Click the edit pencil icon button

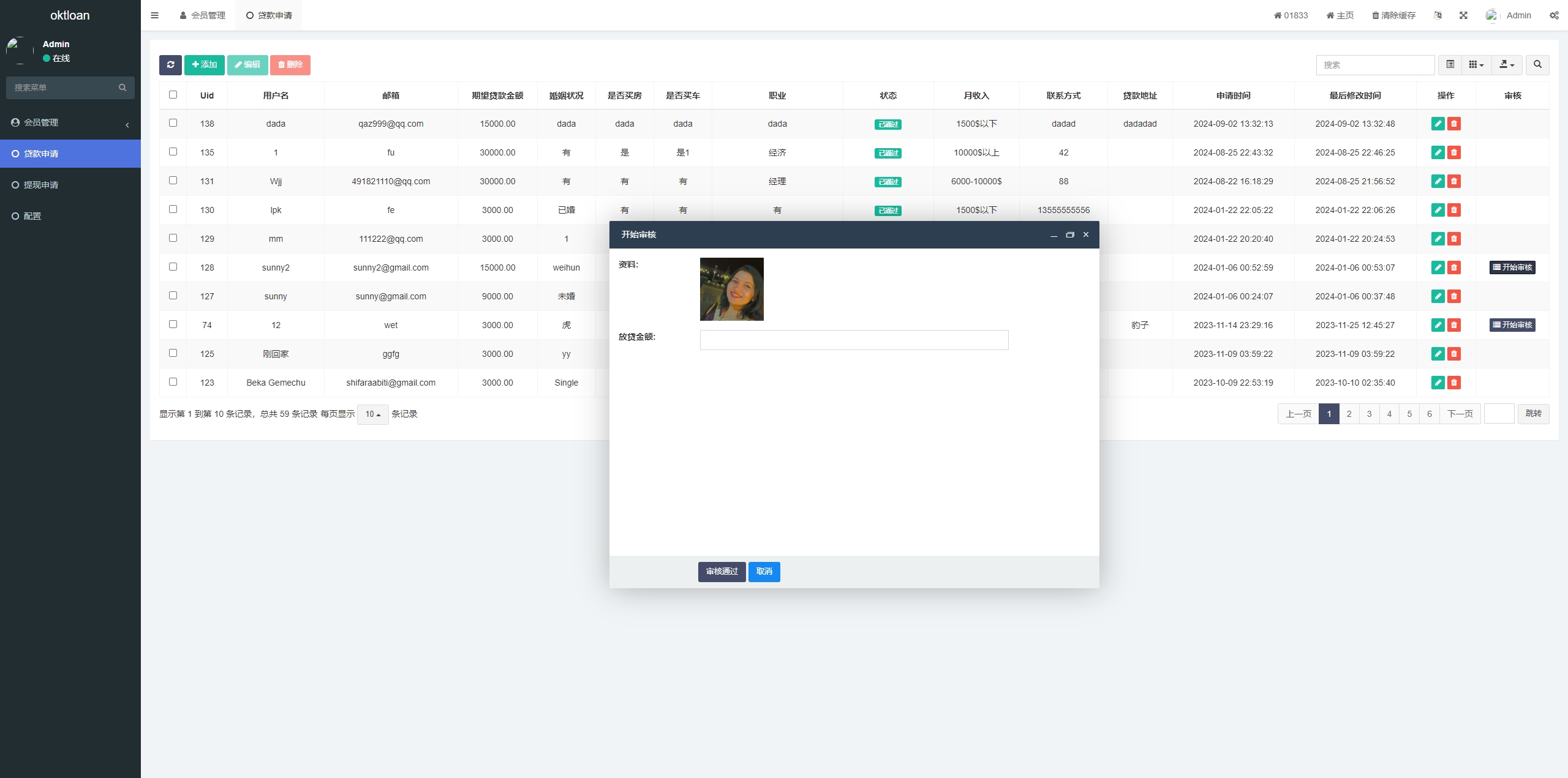click(x=1438, y=123)
